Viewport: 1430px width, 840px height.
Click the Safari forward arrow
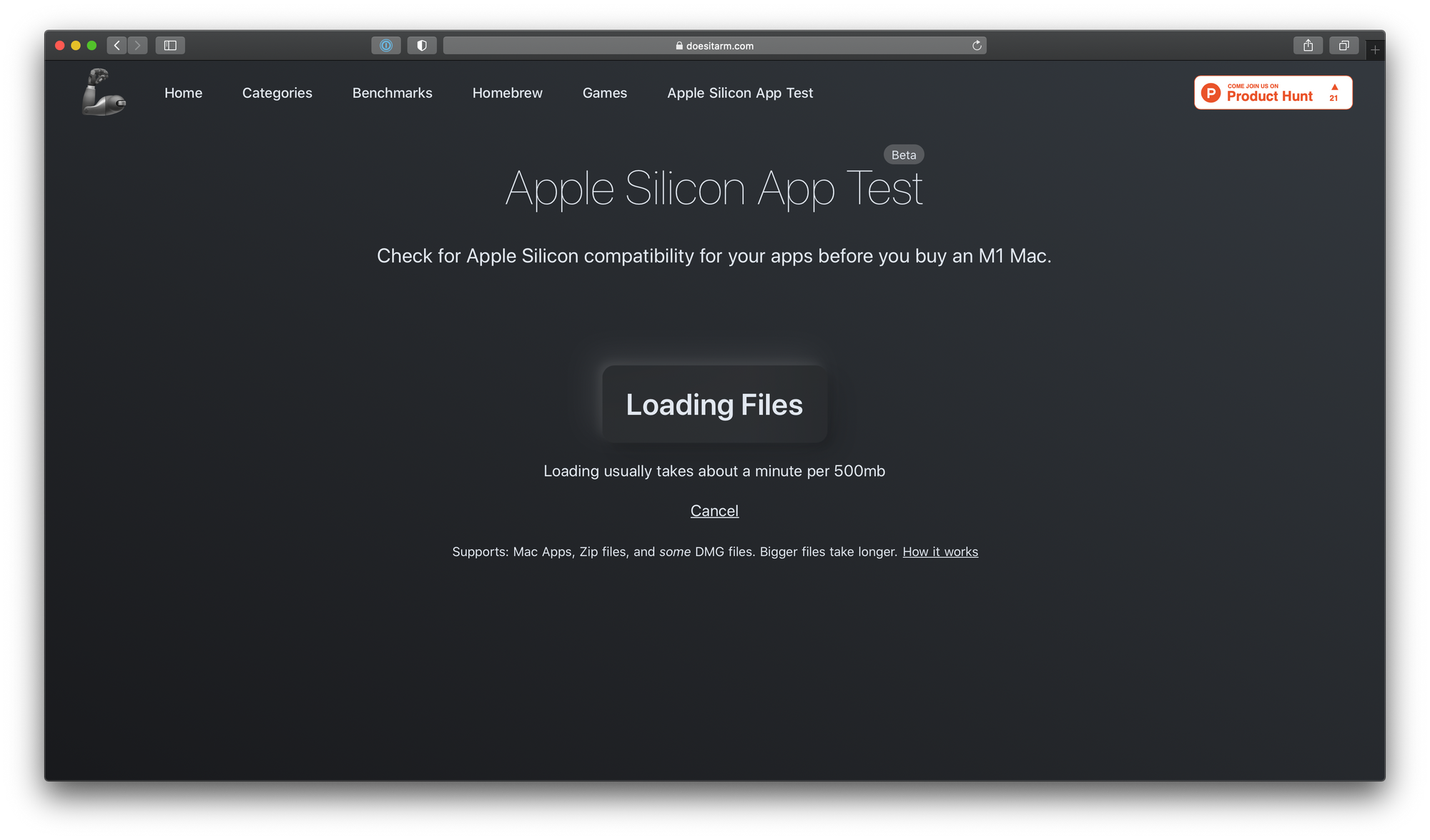[138, 45]
